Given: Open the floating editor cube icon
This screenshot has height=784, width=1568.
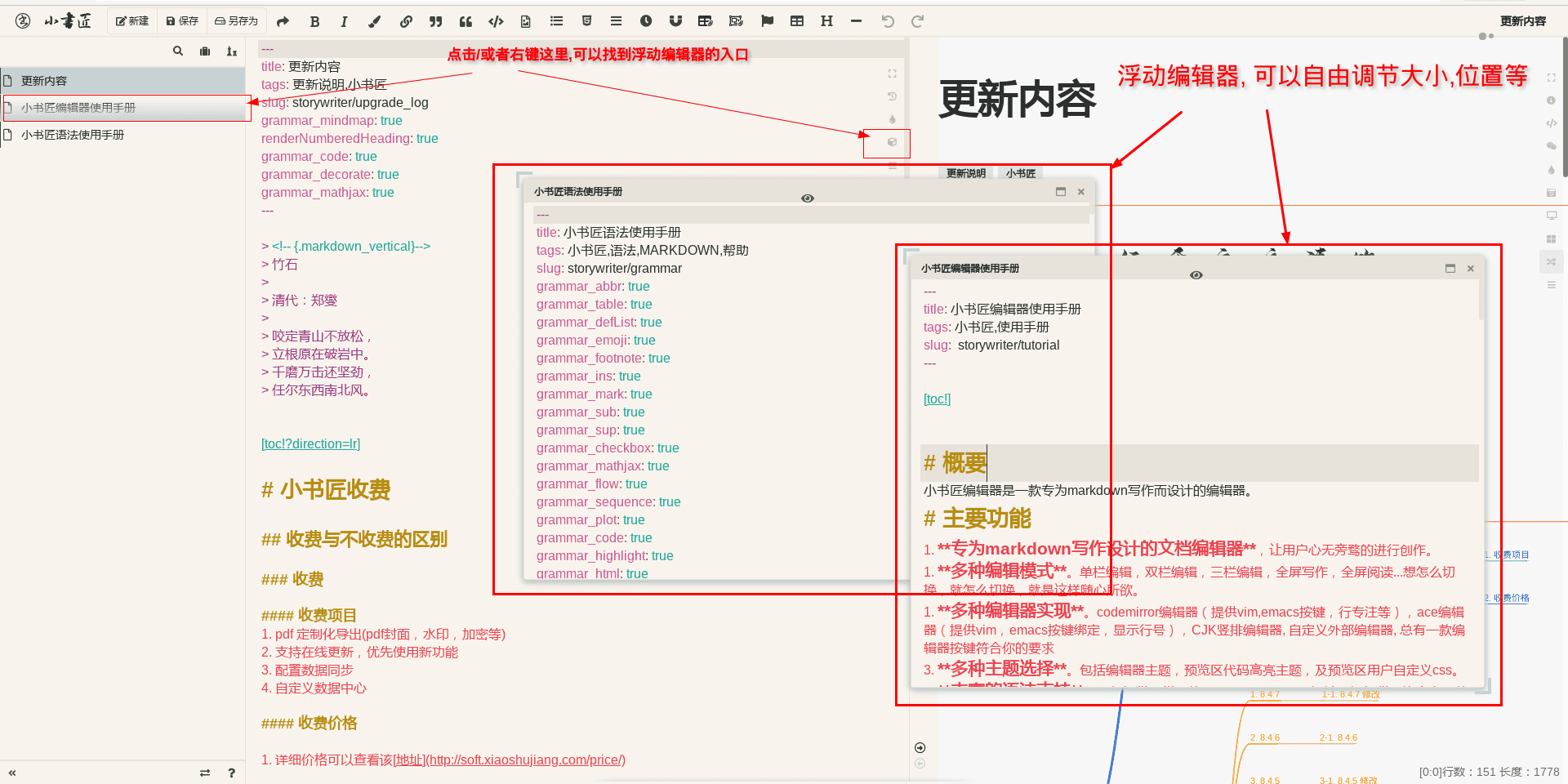Looking at the screenshot, I should [892, 142].
